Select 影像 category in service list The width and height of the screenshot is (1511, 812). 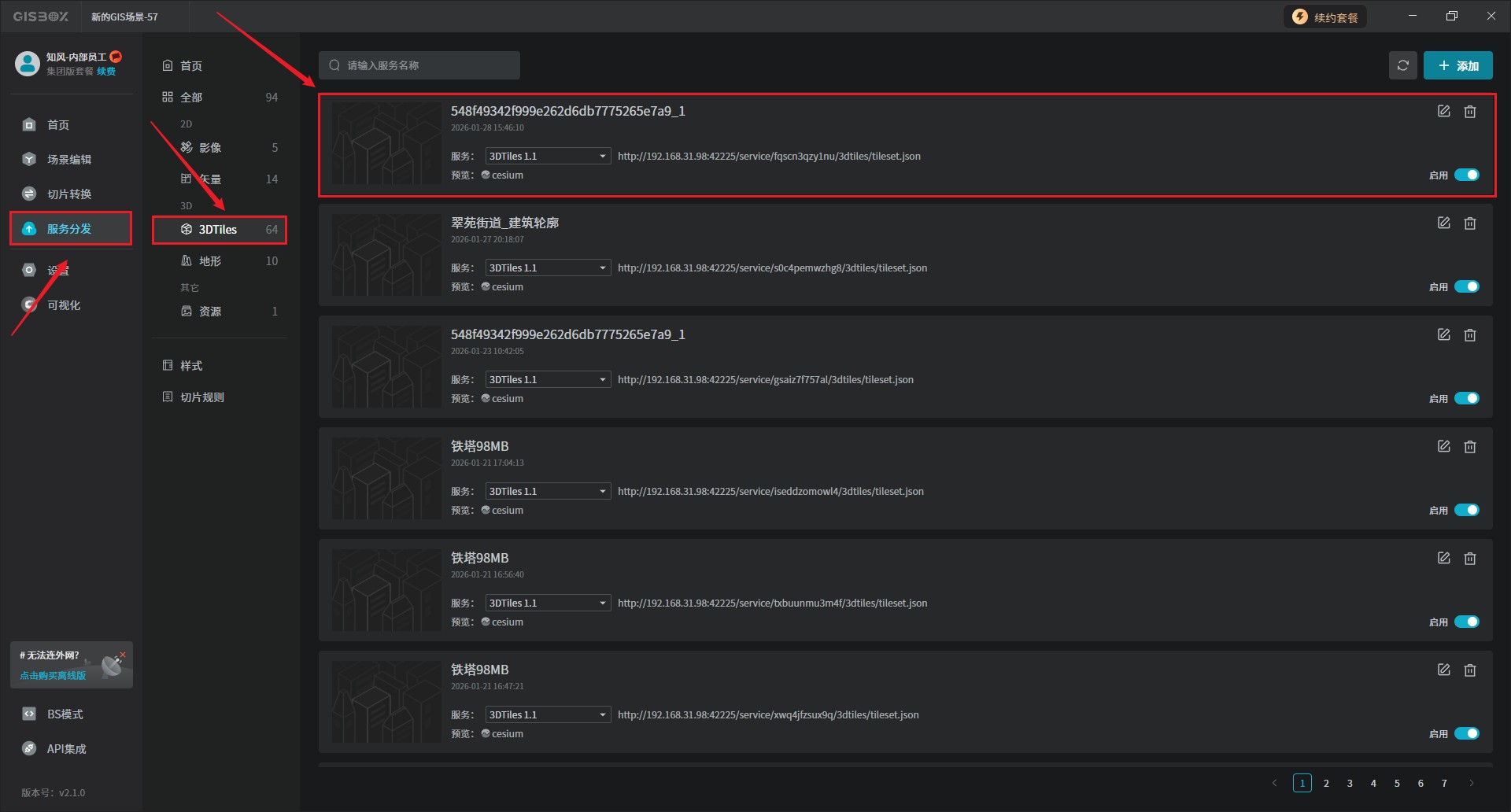point(209,148)
